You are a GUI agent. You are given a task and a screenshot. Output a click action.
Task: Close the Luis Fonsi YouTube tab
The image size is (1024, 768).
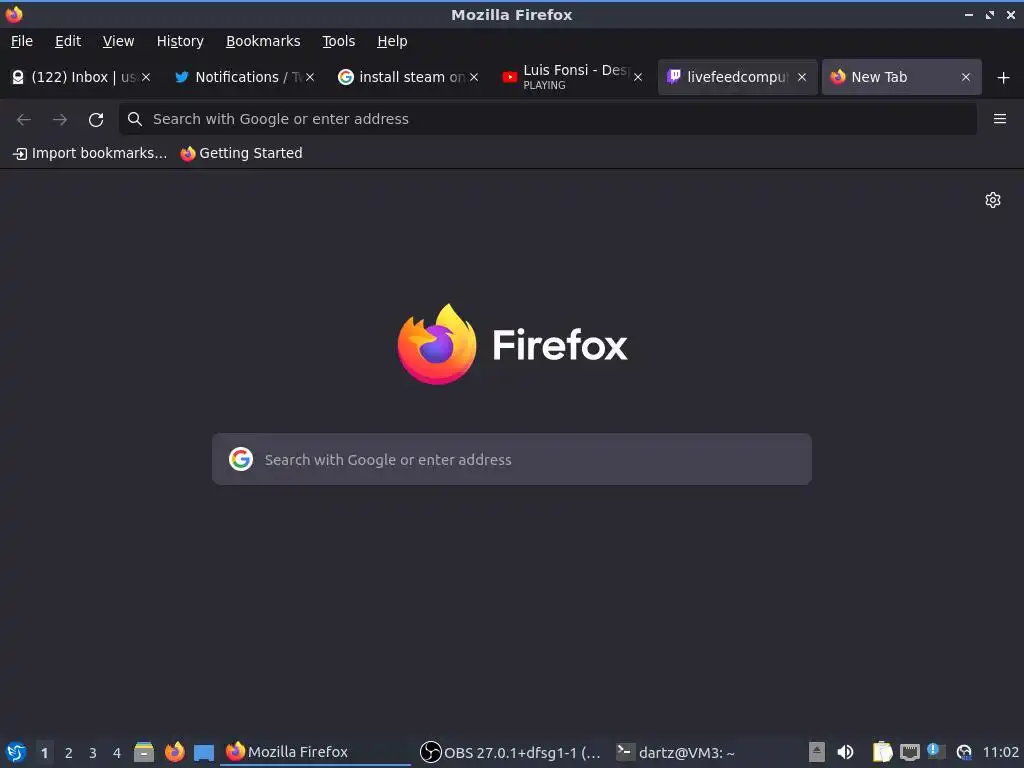tap(638, 77)
